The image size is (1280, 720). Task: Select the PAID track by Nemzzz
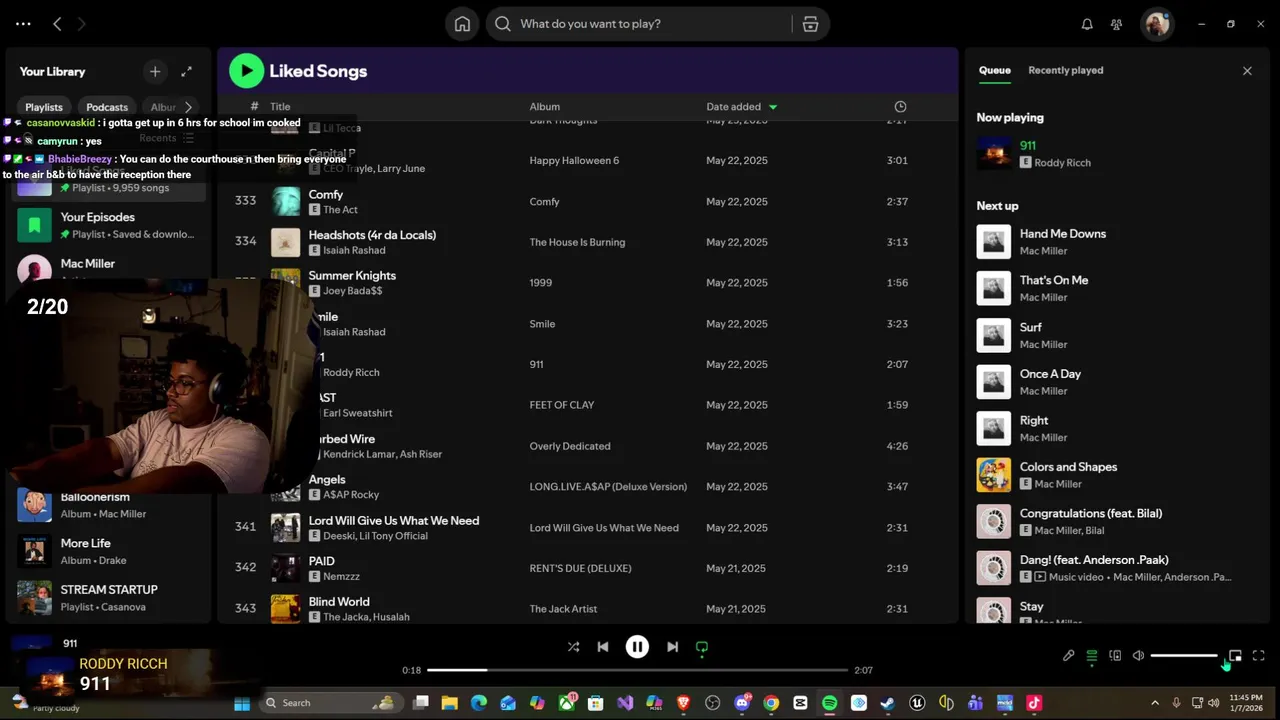tap(588, 568)
